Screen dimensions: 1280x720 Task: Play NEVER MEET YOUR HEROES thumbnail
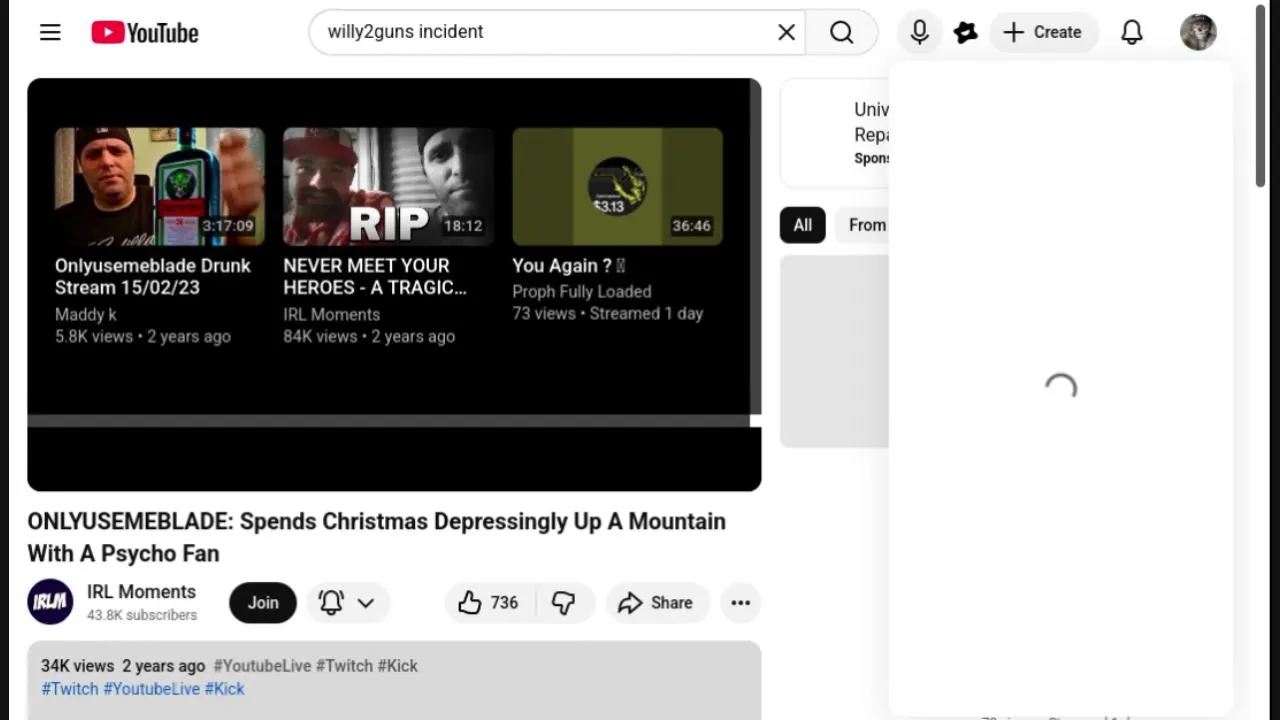point(388,186)
